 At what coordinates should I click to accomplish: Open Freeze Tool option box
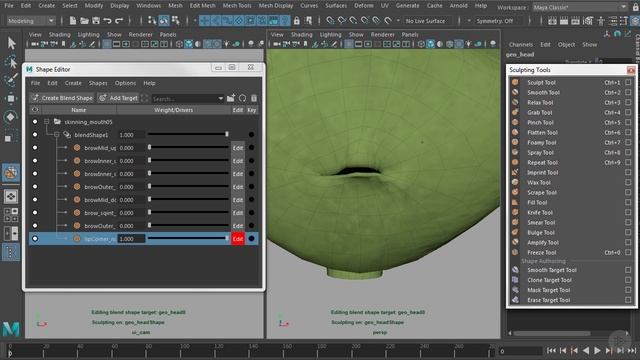click(628, 252)
